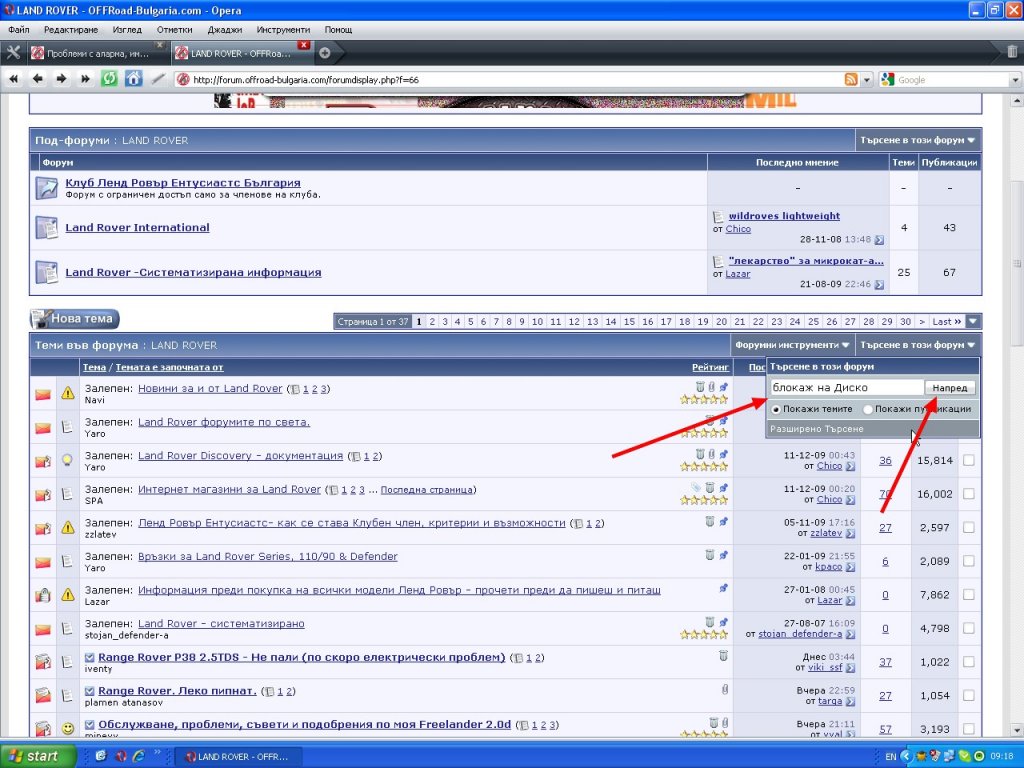This screenshot has height=768, width=1024.
Task: Click the new tab plus icon
Action: [325, 52]
